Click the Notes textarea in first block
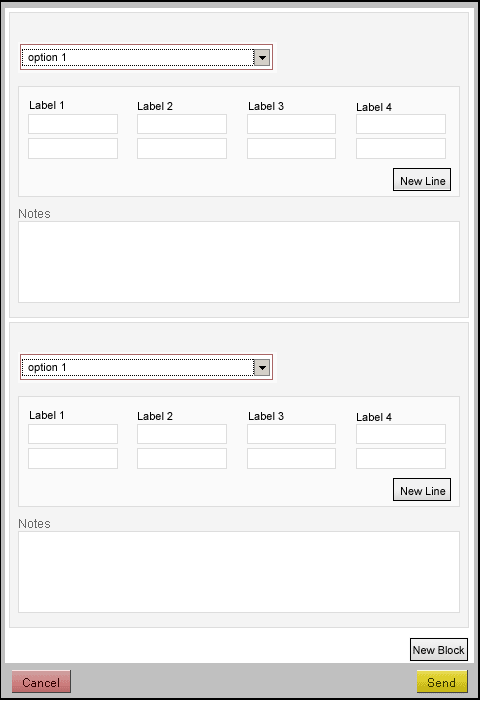 (x=239, y=262)
